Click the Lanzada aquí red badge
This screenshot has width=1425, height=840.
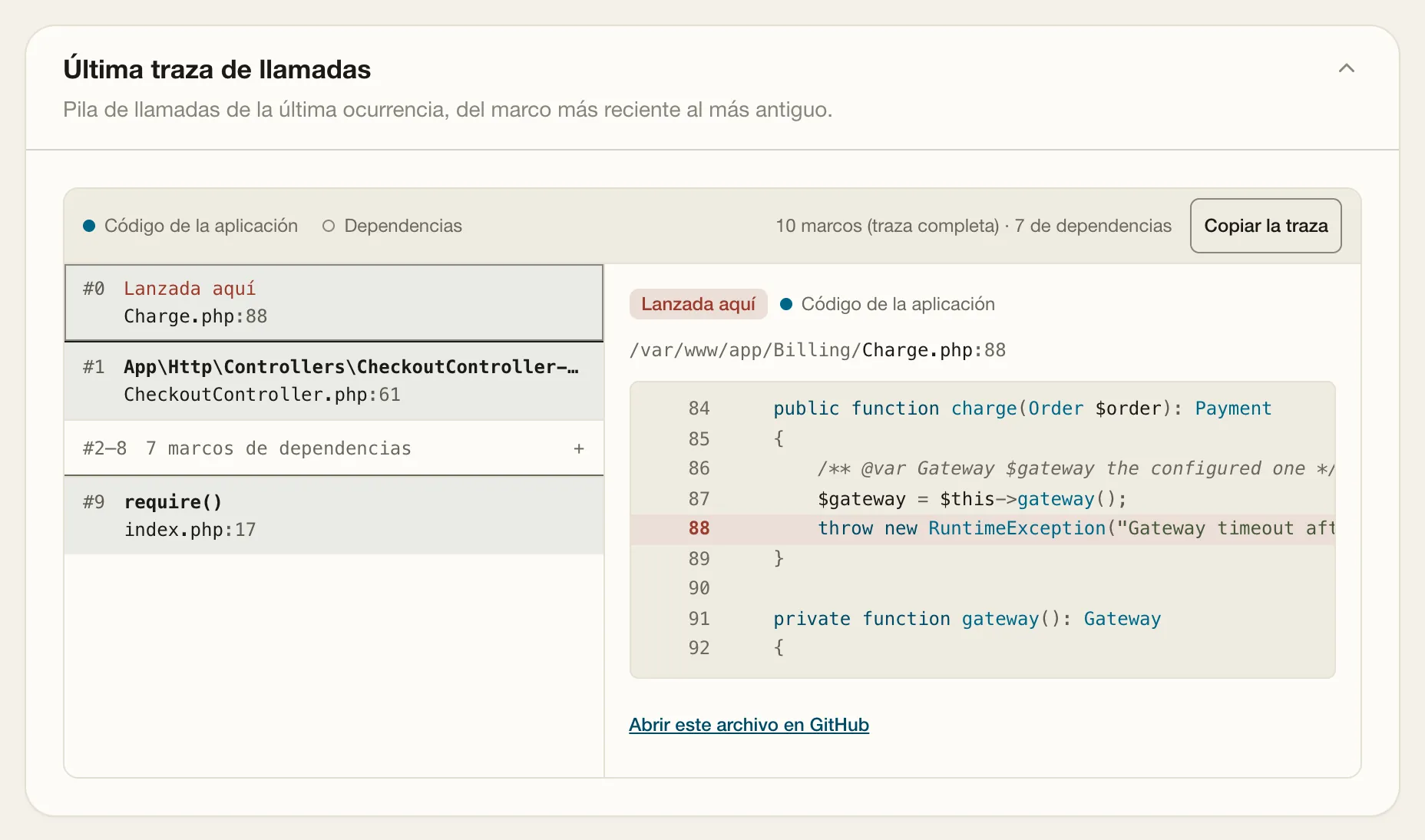(x=698, y=304)
